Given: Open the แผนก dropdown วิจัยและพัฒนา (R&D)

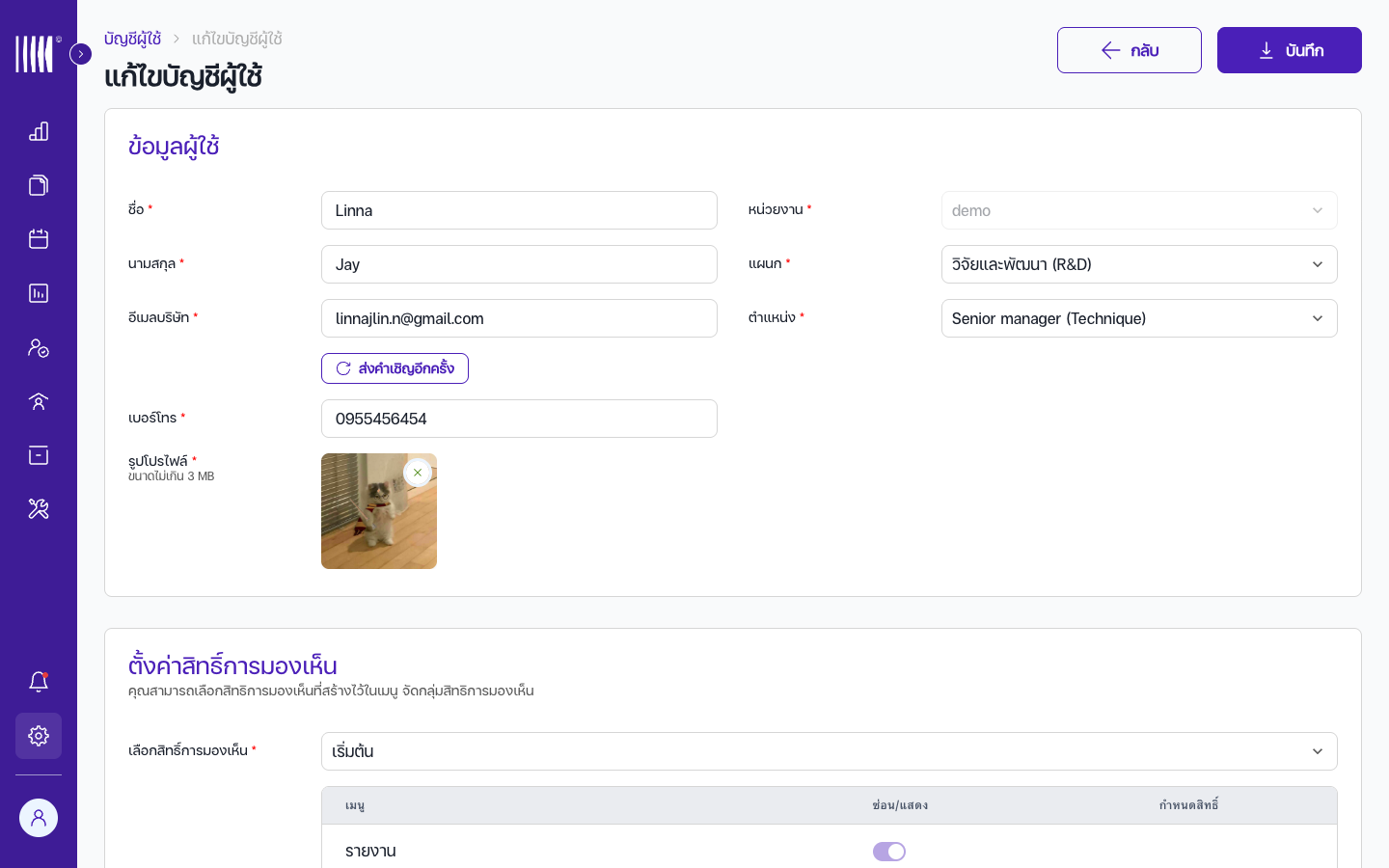Looking at the screenshot, I should 1139,264.
